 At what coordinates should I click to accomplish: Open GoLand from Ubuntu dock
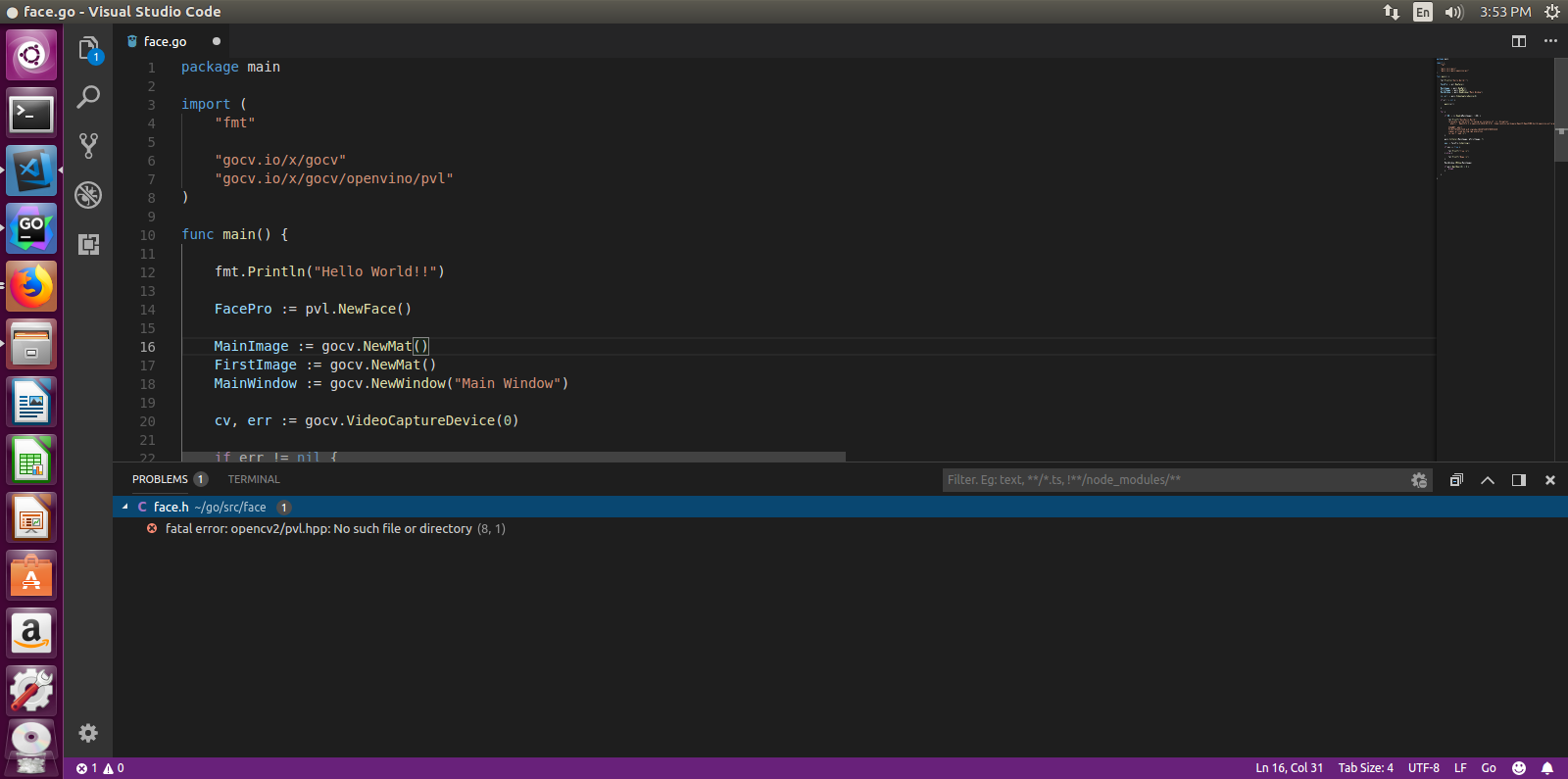coord(31,228)
